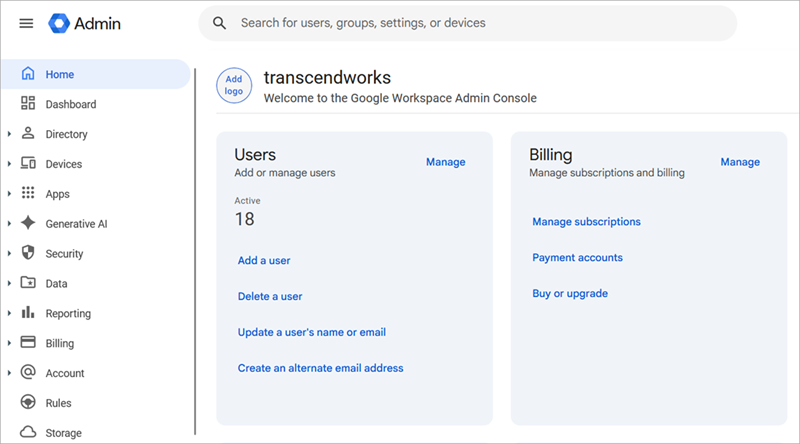Image resolution: width=800 pixels, height=444 pixels.
Task: Click the Rules steering wheel icon
Action: [28, 402]
